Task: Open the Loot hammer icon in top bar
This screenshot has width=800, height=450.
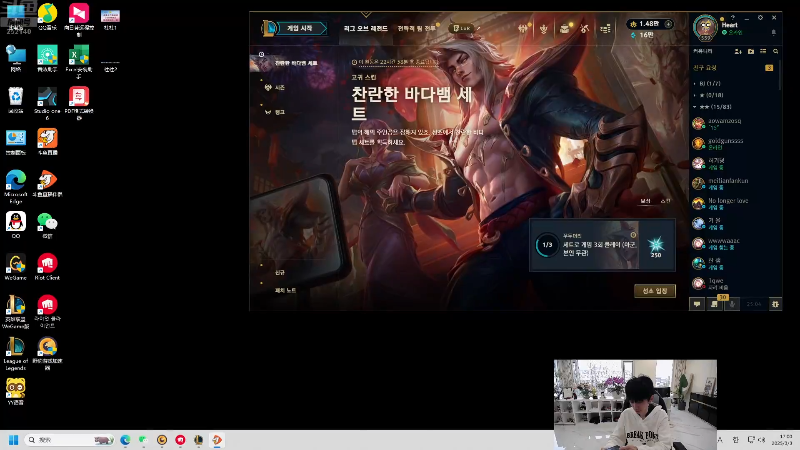Action: (585, 29)
